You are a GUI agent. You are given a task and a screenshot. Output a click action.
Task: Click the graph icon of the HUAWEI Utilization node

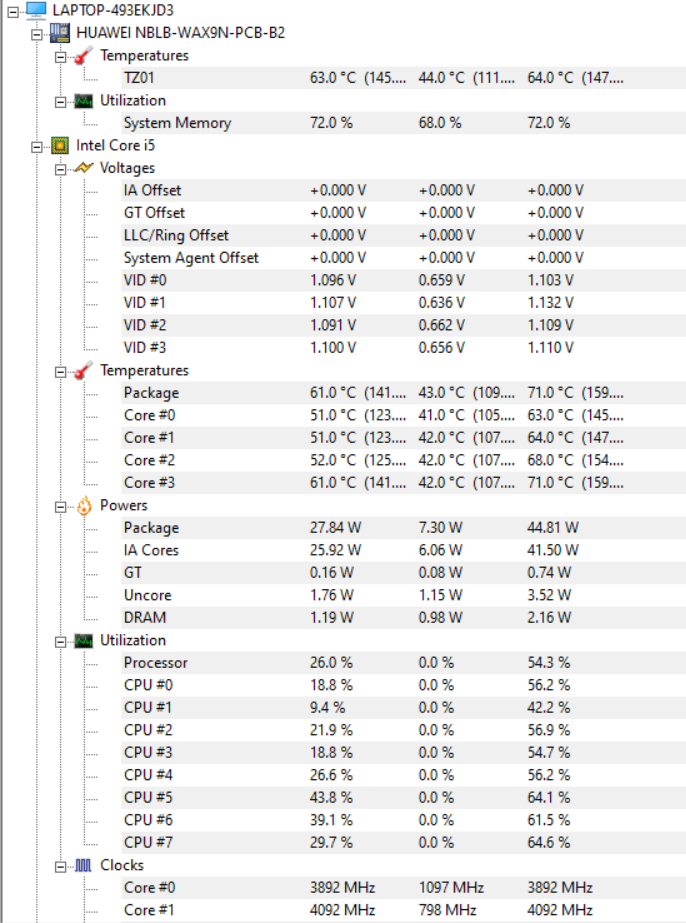click(x=84, y=101)
